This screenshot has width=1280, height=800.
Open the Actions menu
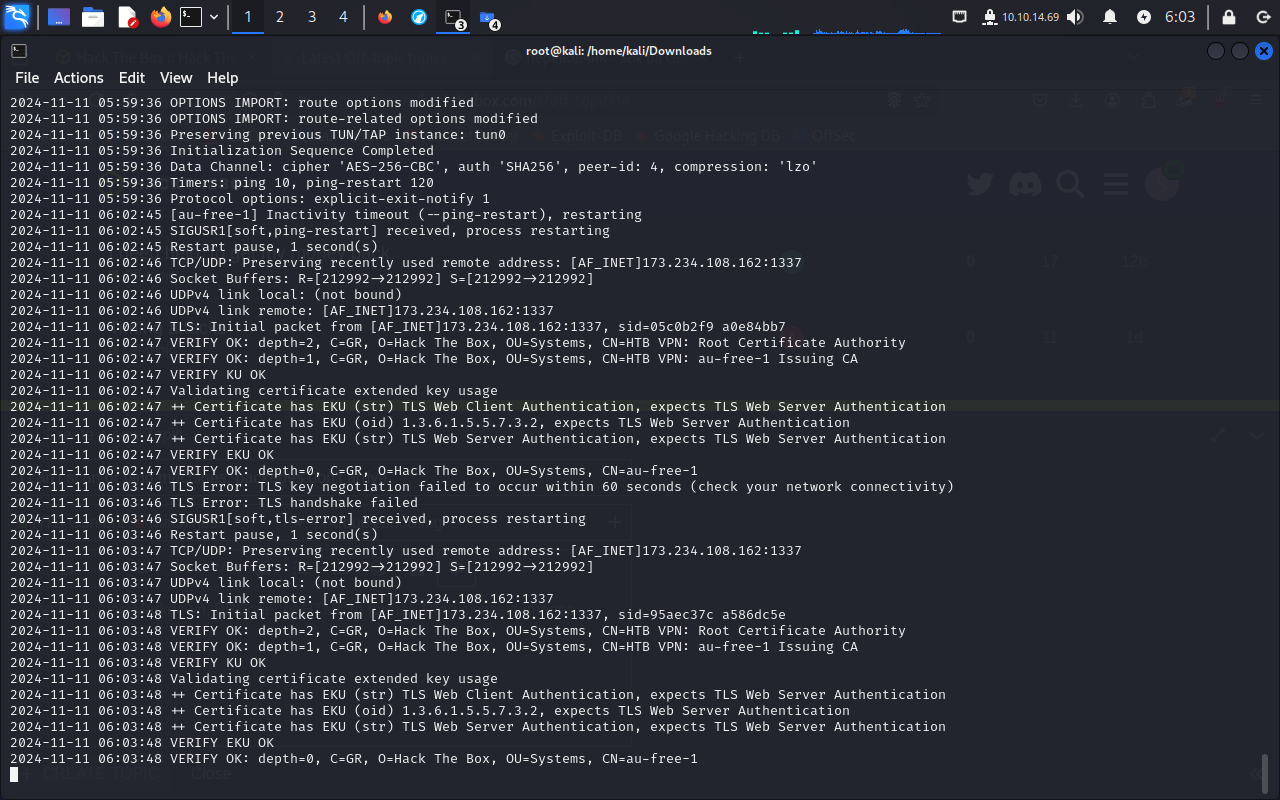(78, 78)
